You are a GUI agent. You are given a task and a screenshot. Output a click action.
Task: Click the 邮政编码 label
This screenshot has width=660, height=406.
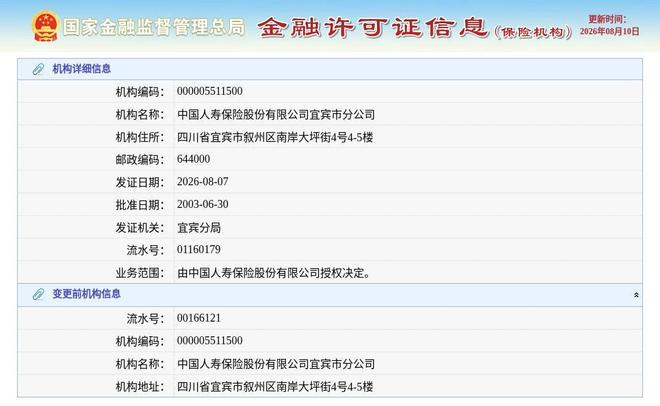pyautogui.click(x=140, y=159)
